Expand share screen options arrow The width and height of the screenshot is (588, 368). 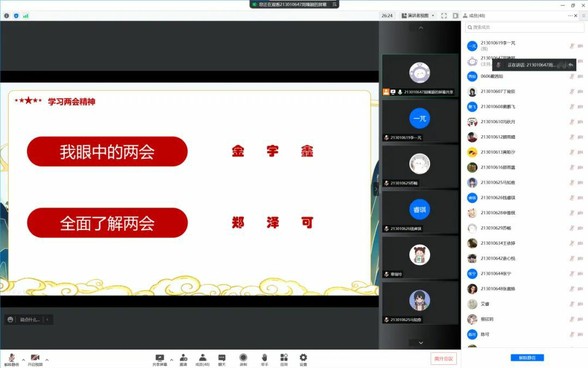coord(171,360)
